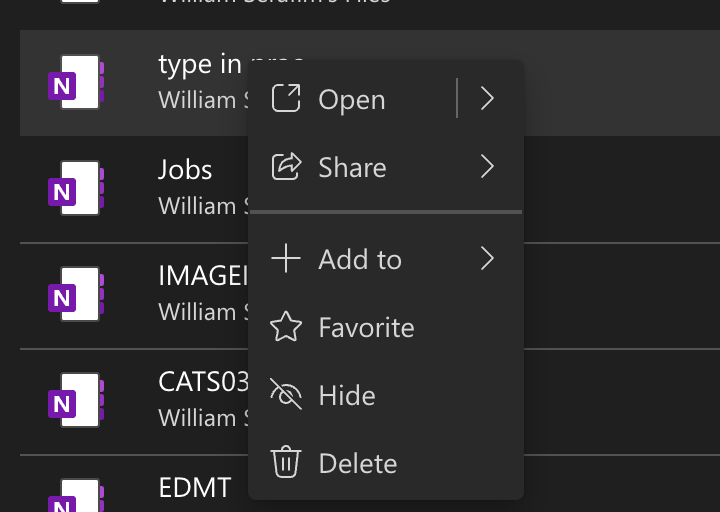This screenshot has width=720, height=512.
Task: Select the CATS03 notebook name
Action: (203, 382)
